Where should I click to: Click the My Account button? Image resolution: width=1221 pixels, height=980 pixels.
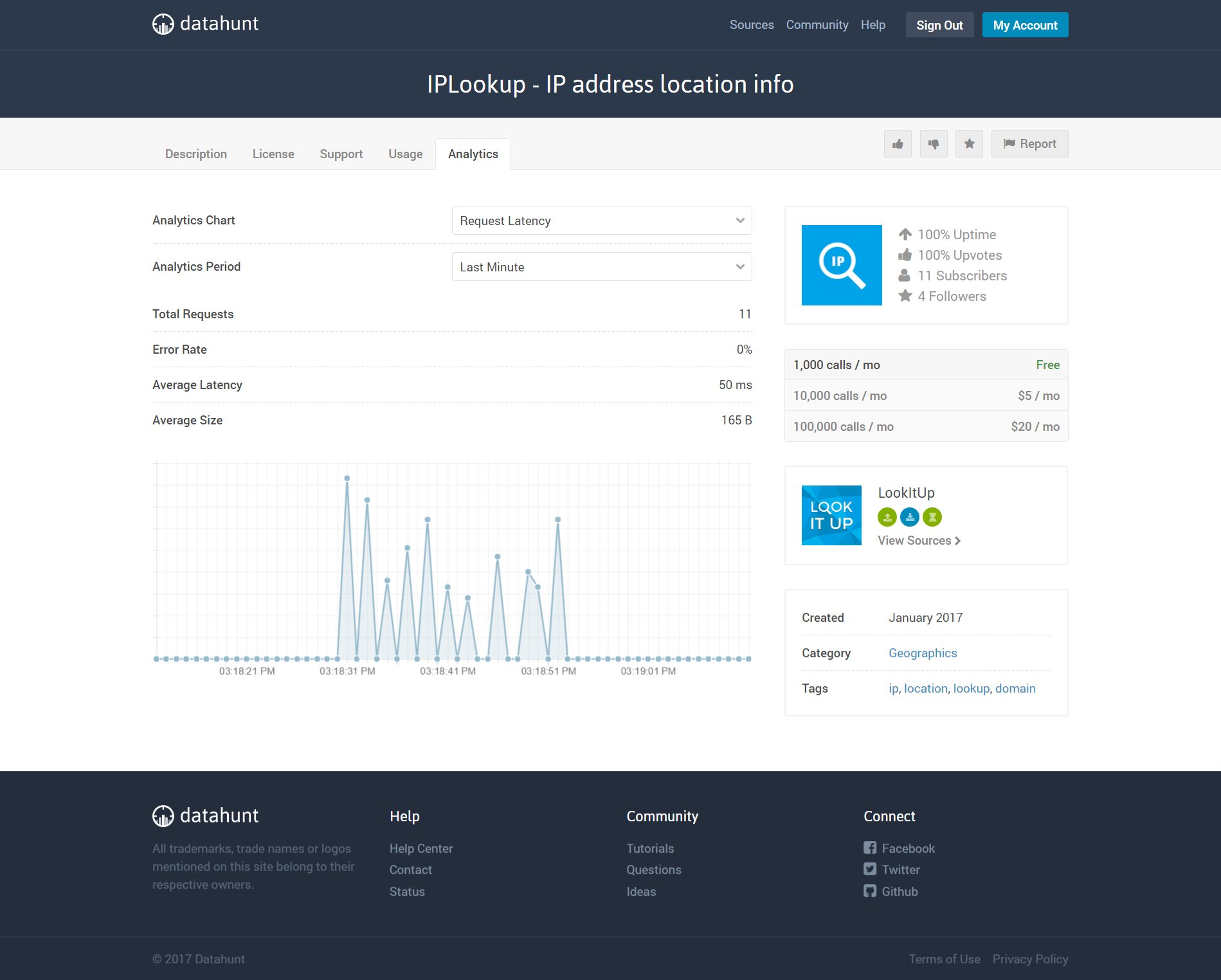tap(1025, 24)
